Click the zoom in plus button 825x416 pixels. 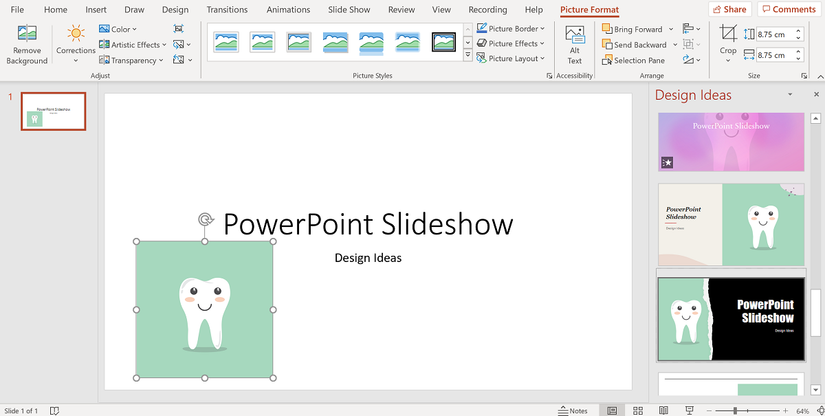click(785, 411)
